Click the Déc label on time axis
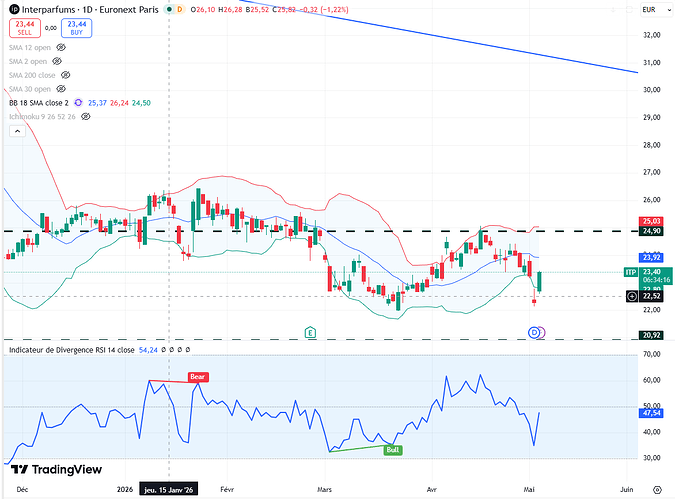675x499 pixels. click(x=22, y=490)
